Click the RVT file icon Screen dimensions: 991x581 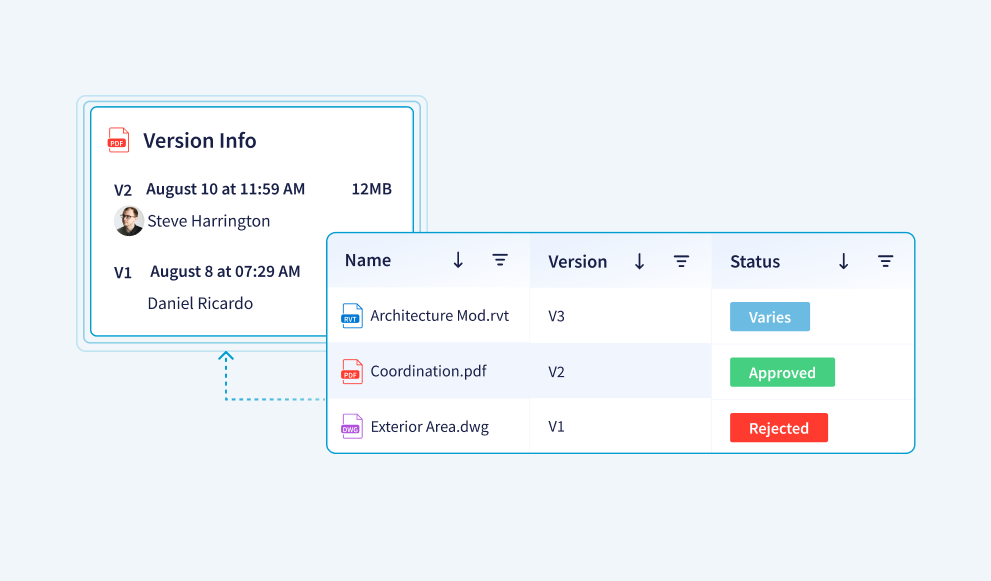click(x=351, y=316)
